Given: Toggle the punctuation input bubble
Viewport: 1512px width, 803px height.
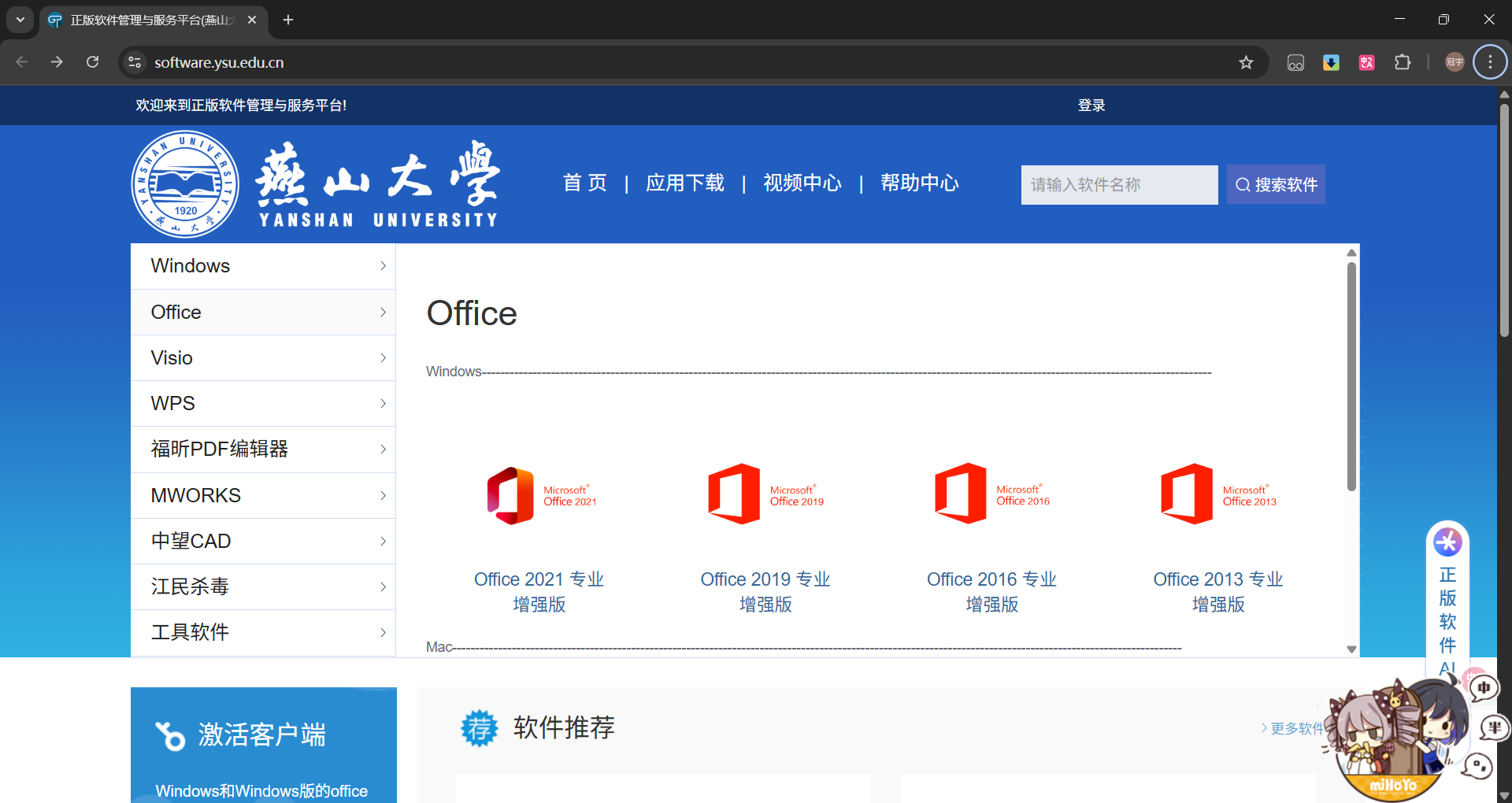Looking at the screenshot, I should (x=1478, y=766).
